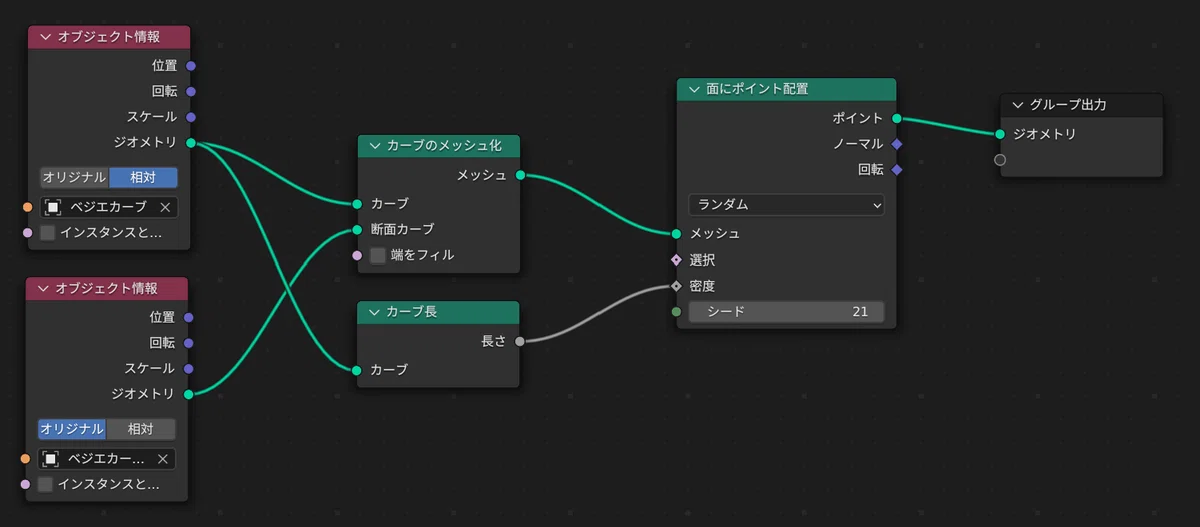
Task: Click the highlighted オリジナル button
Action: point(72,428)
